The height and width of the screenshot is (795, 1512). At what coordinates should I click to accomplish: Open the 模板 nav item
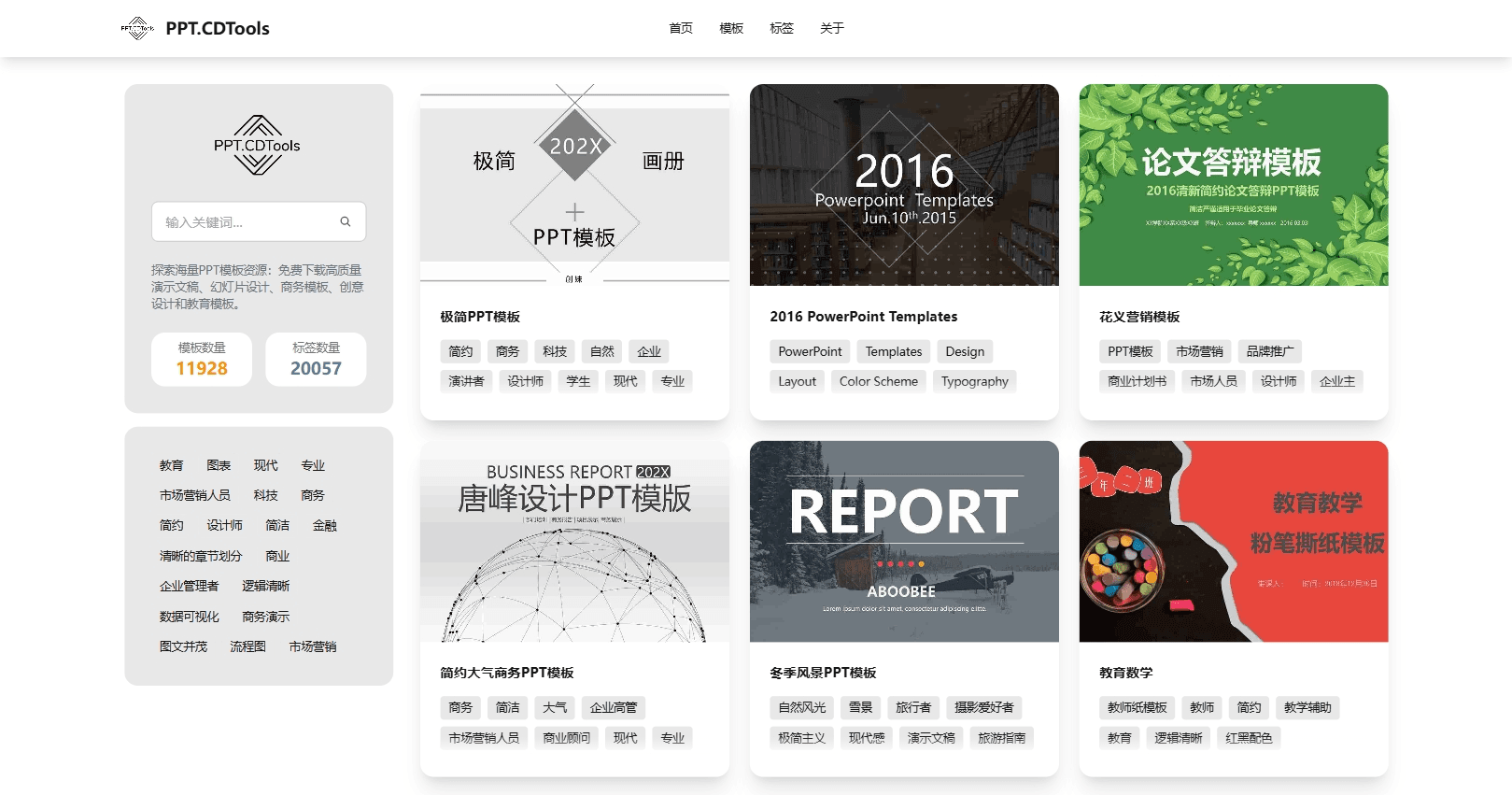pos(731,28)
